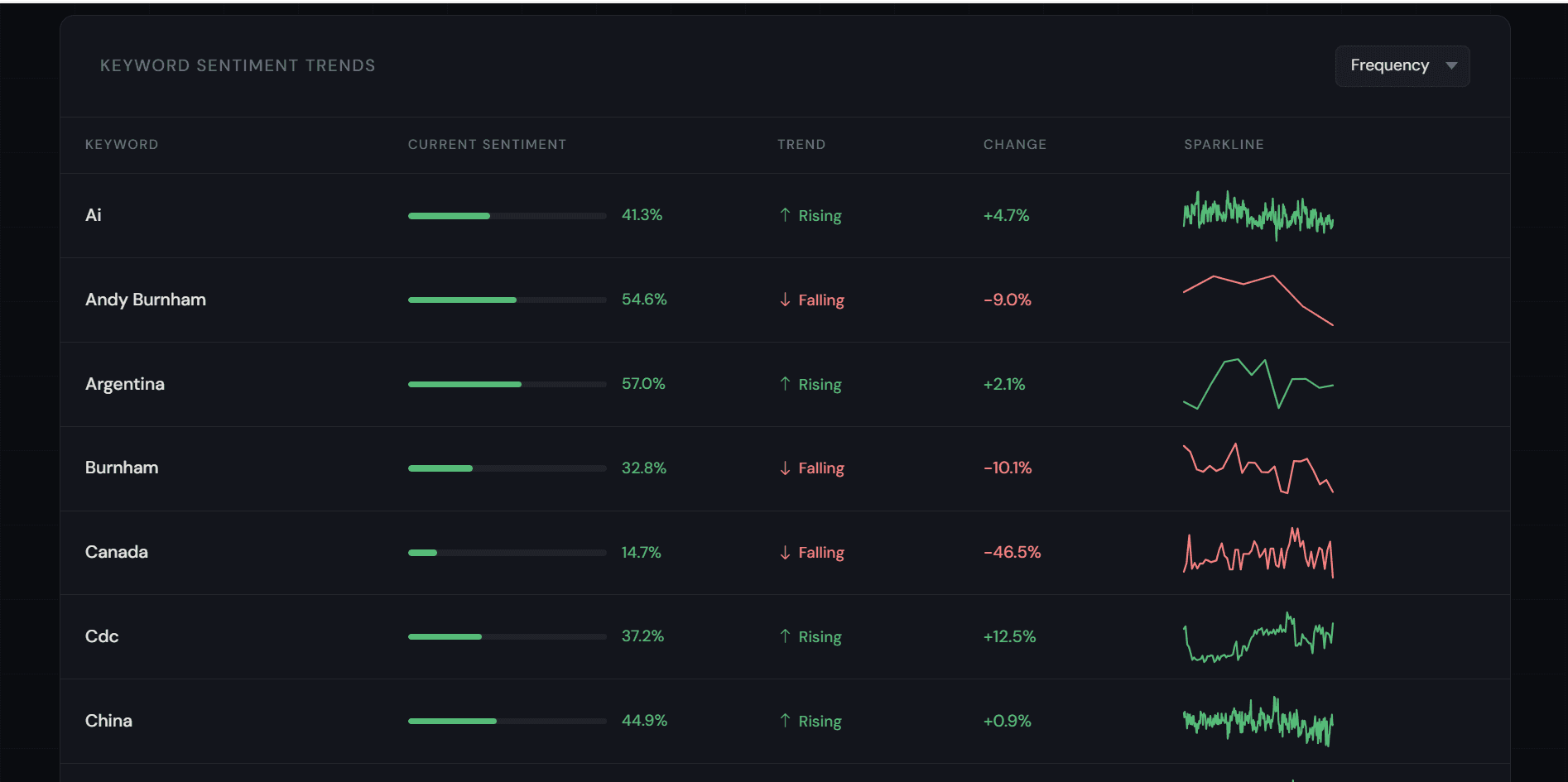Click the +4.7% change value
The image size is (1568, 782).
pos(1007,215)
